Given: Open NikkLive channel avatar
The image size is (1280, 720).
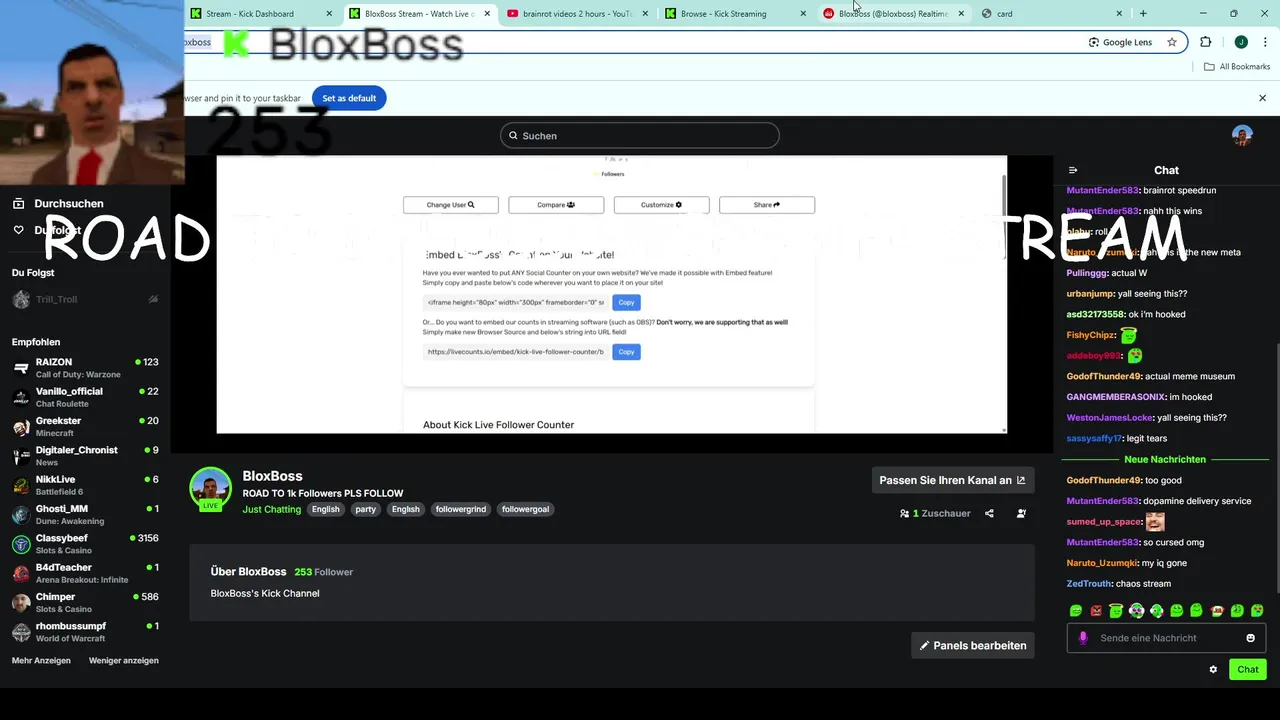Looking at the screenshot, I should 21,485.
